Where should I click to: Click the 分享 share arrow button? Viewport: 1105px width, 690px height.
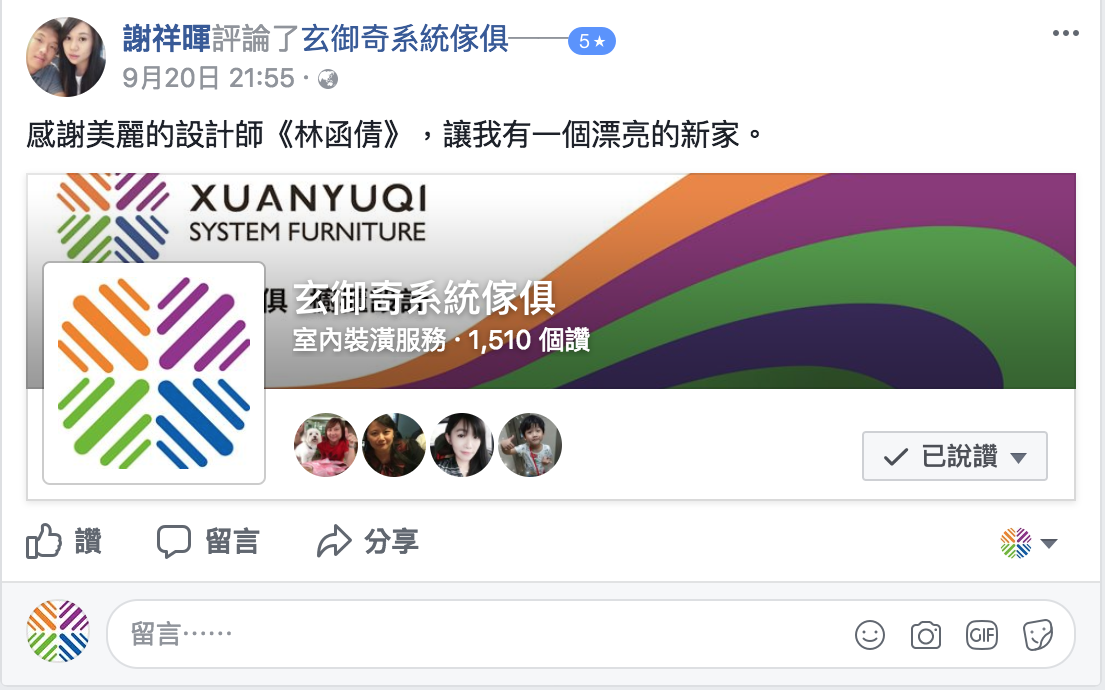coord(367,541)
